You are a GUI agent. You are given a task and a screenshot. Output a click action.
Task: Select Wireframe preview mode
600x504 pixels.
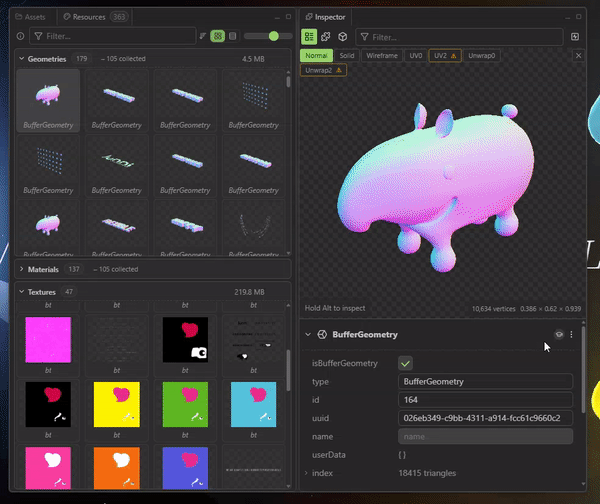coord(382,55)
